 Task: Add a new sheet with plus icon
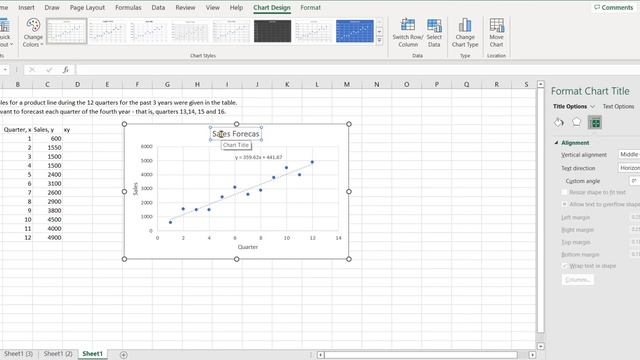(124, 355)
